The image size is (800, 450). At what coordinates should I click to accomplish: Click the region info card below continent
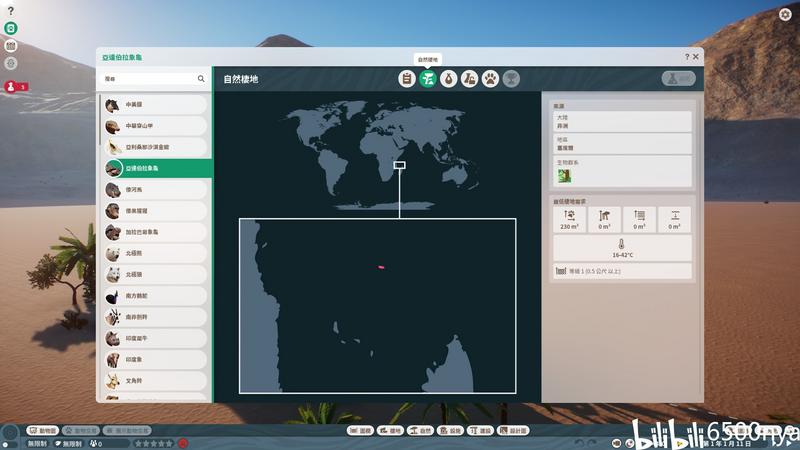click(x=622, y=144)
